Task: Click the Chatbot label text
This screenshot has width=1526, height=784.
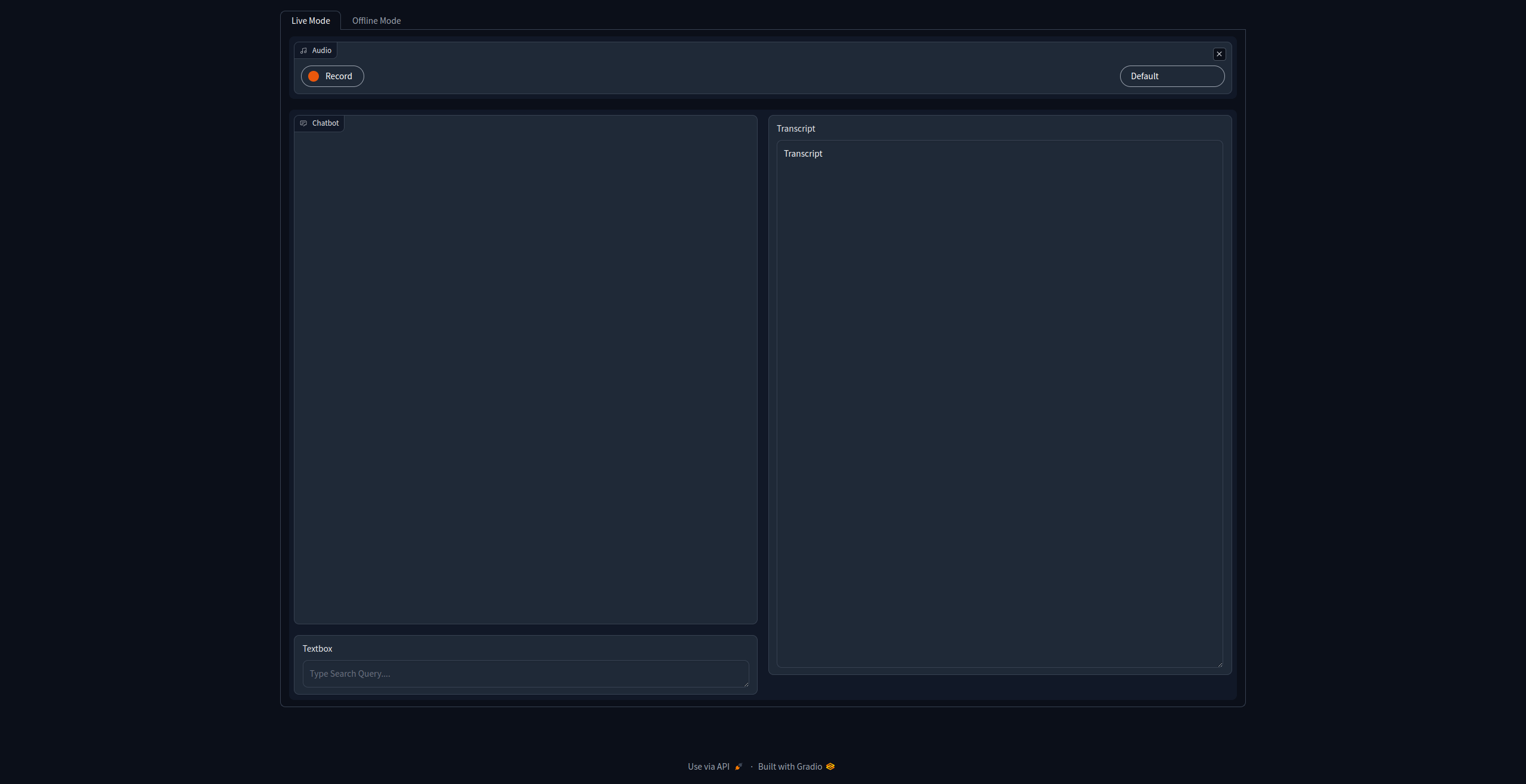Action: pos(325,123)
